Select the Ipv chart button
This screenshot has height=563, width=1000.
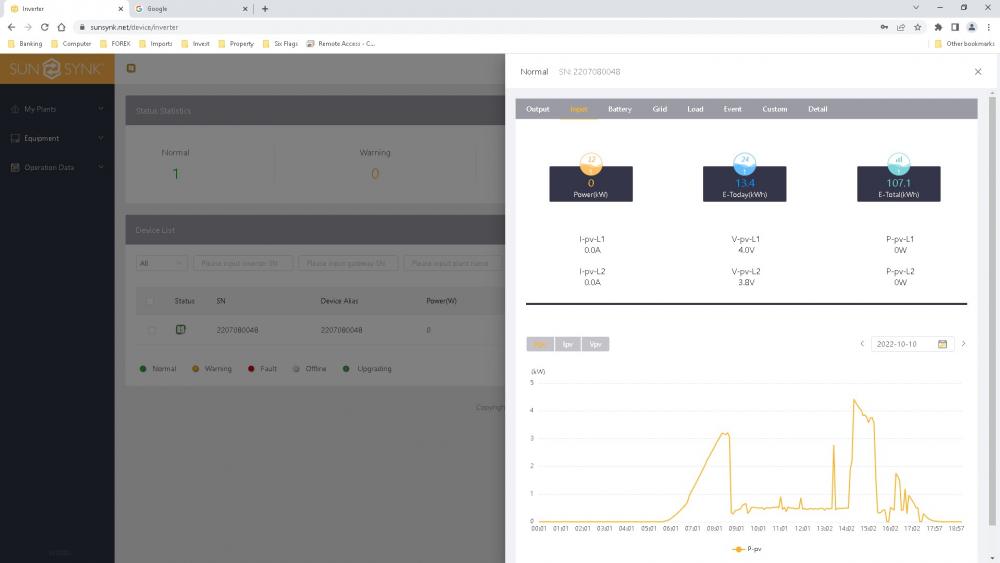tap(568, 344)
